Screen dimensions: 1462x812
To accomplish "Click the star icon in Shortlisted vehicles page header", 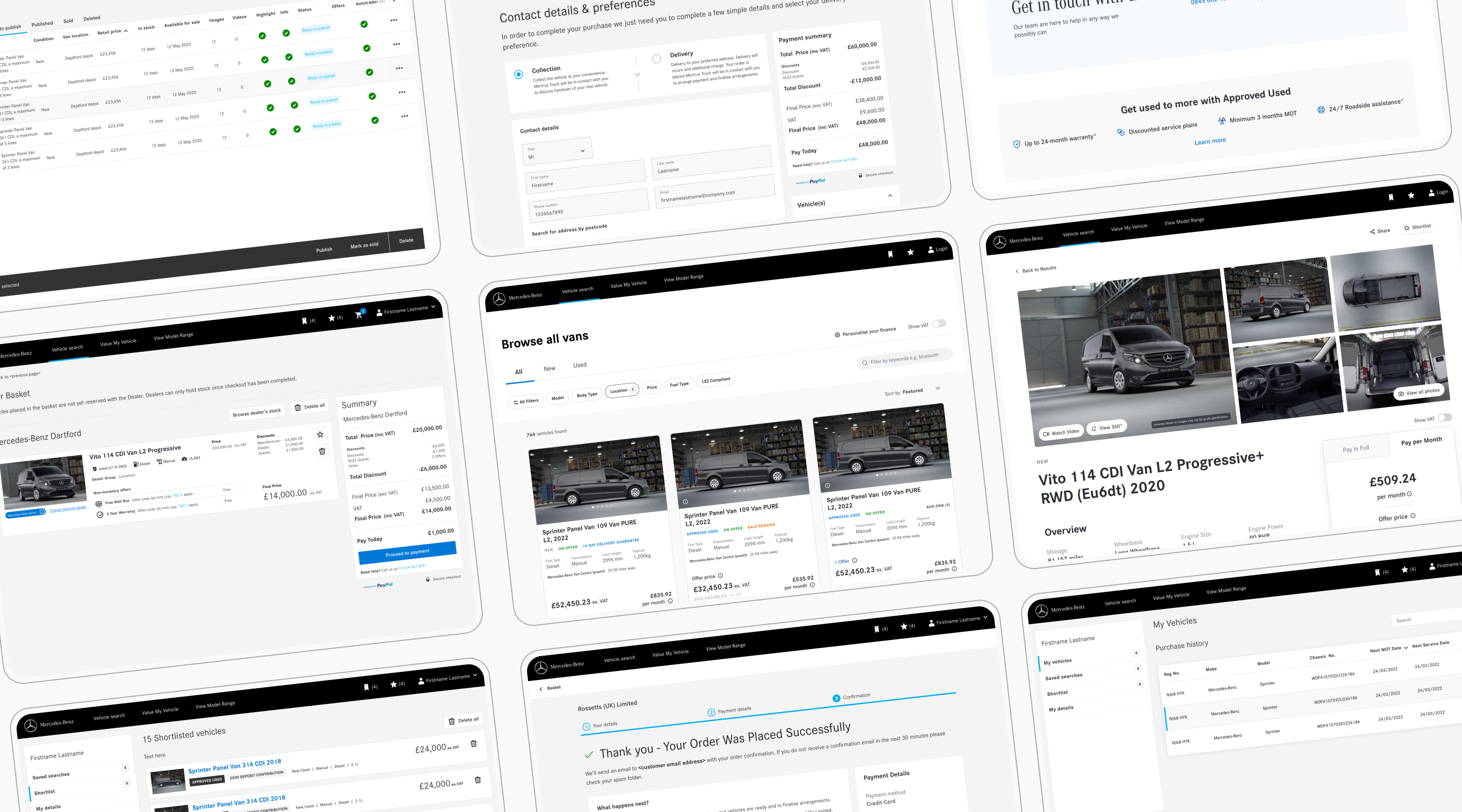I will pyautogui.click(x=393, y=684).
